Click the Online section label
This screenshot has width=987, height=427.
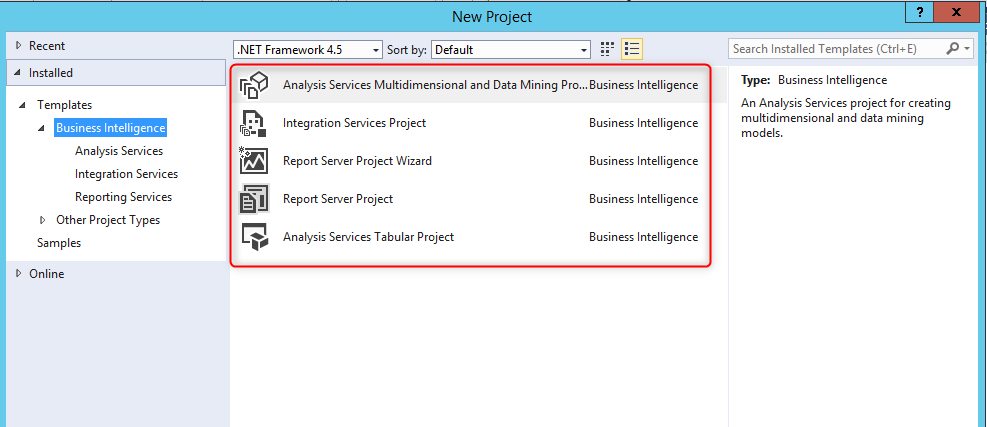[47, 274]
